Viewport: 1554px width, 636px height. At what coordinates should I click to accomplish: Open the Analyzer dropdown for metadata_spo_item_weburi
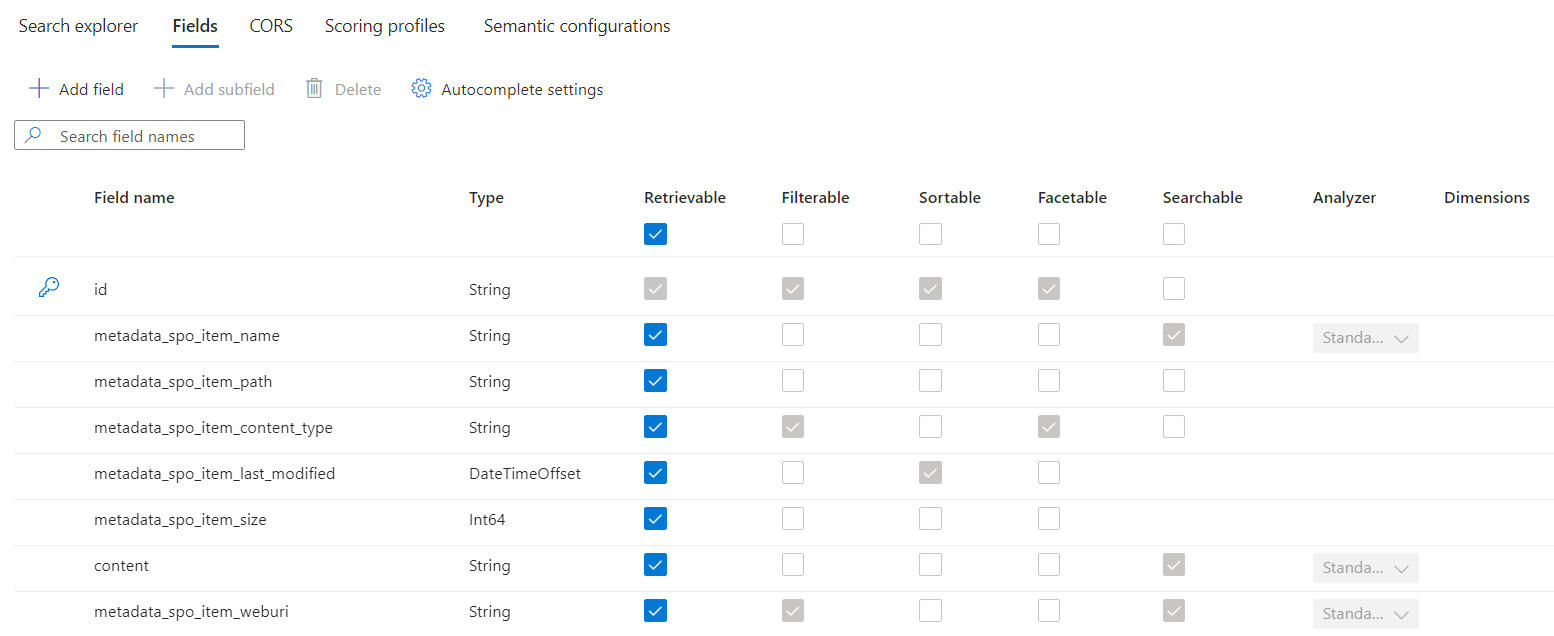pos(1366,613)
